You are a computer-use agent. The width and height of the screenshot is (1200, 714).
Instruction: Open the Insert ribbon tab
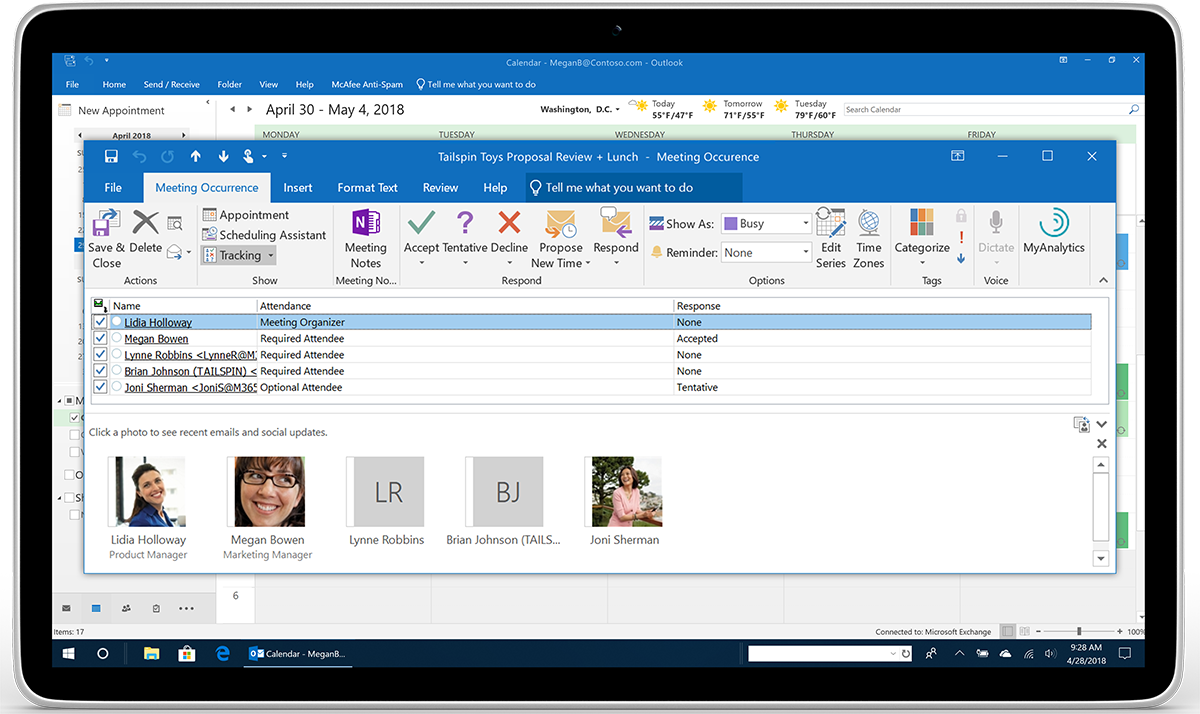(298, 187)
